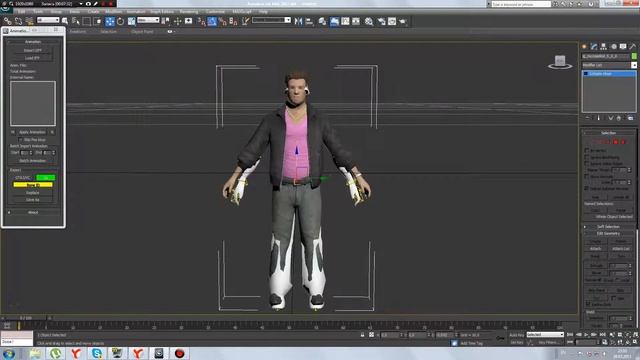Image resolution: width=640 pixels, height=360 pixels.
Task: Click the Maximize Viewport Toggle icon
Action: tap(635, 342)
